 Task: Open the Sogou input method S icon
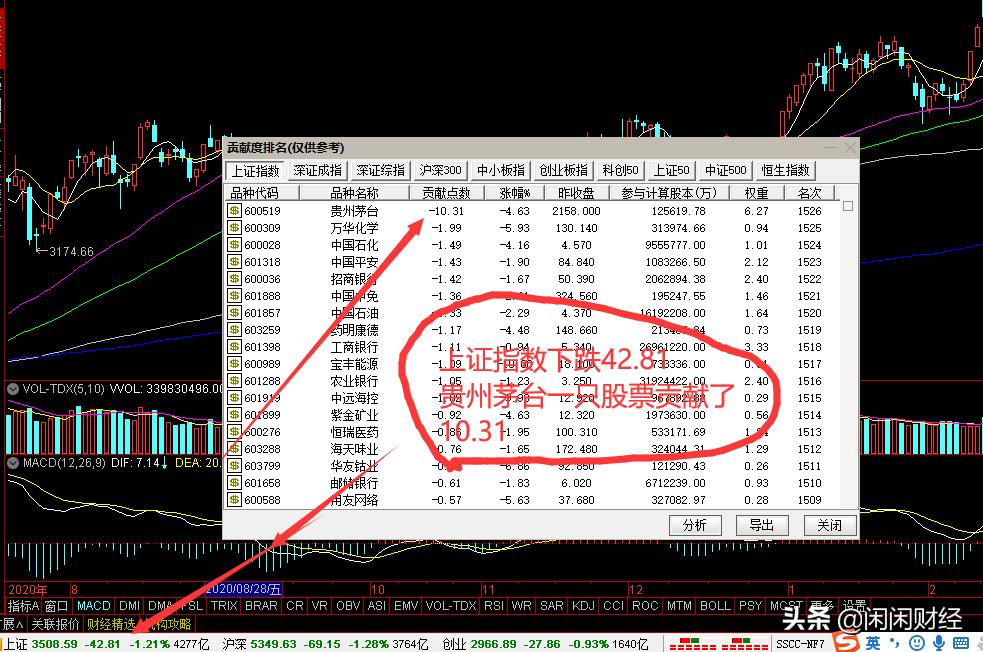pyautogui.click(x=846, y=643)
